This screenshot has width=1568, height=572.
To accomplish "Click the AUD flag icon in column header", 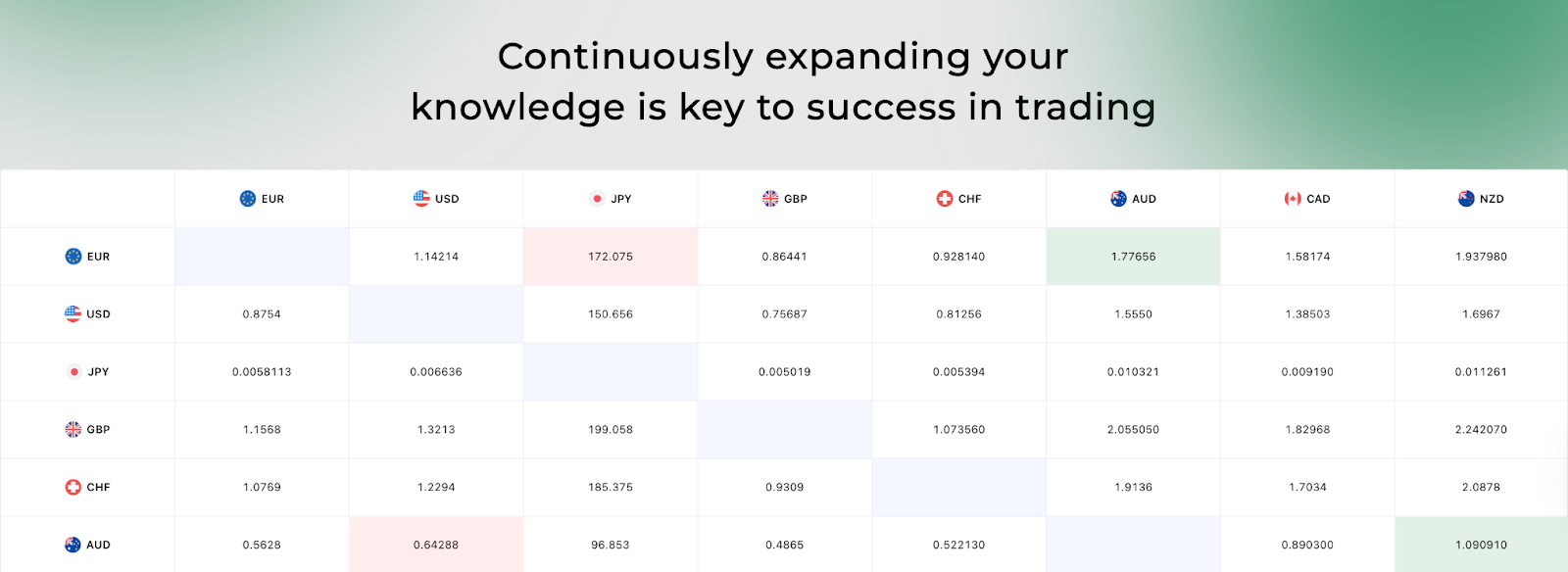I will [1118, 199].
